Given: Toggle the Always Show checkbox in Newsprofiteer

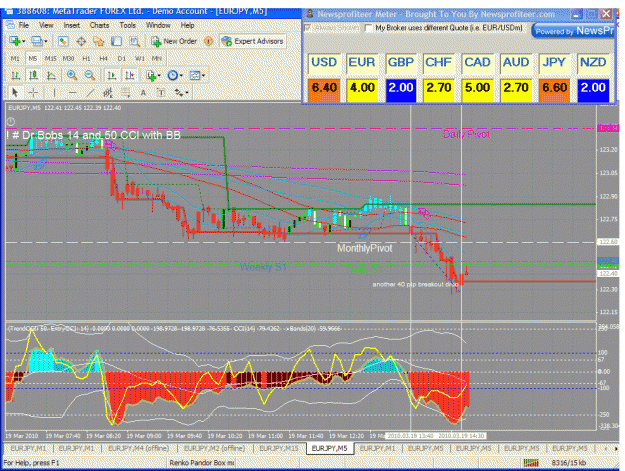Looking at the screenshot, I should (x=308, y=28).
